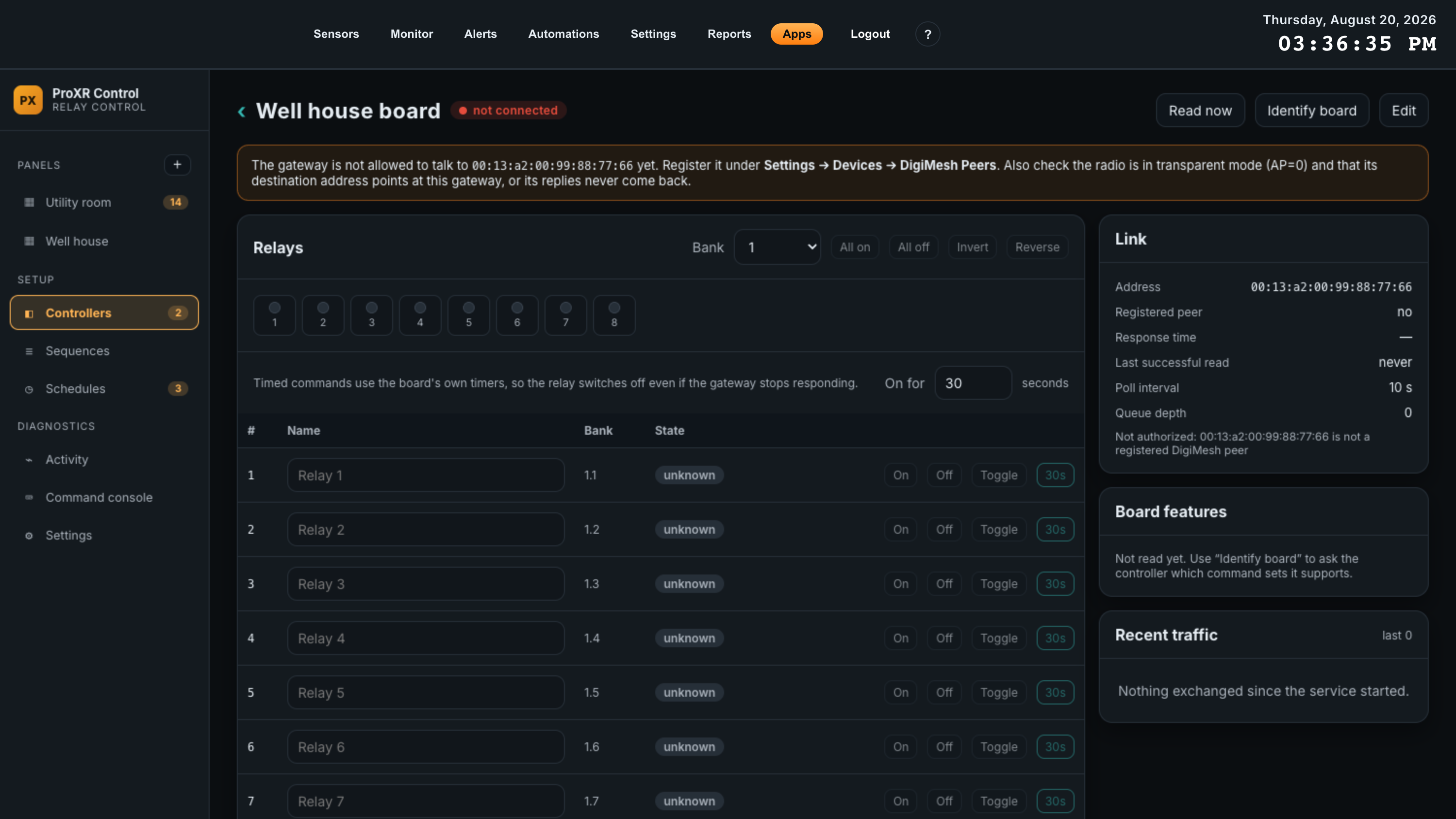Open the Utility room panel
This screenshot has height=819, width=1456.
(x=104, y=202)
